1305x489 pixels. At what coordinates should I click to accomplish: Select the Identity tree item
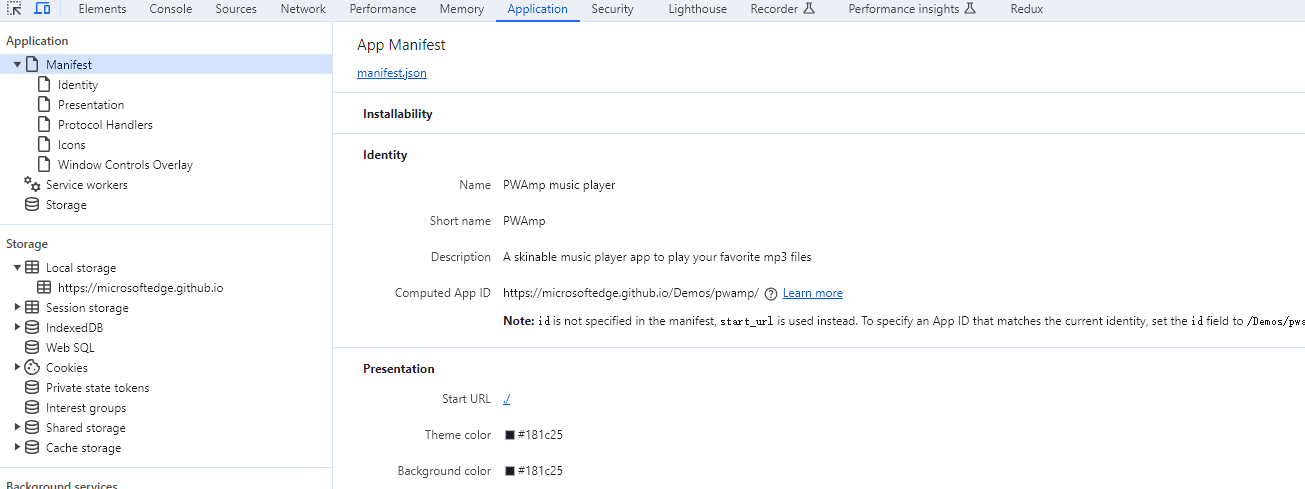[x=78, y=85]
